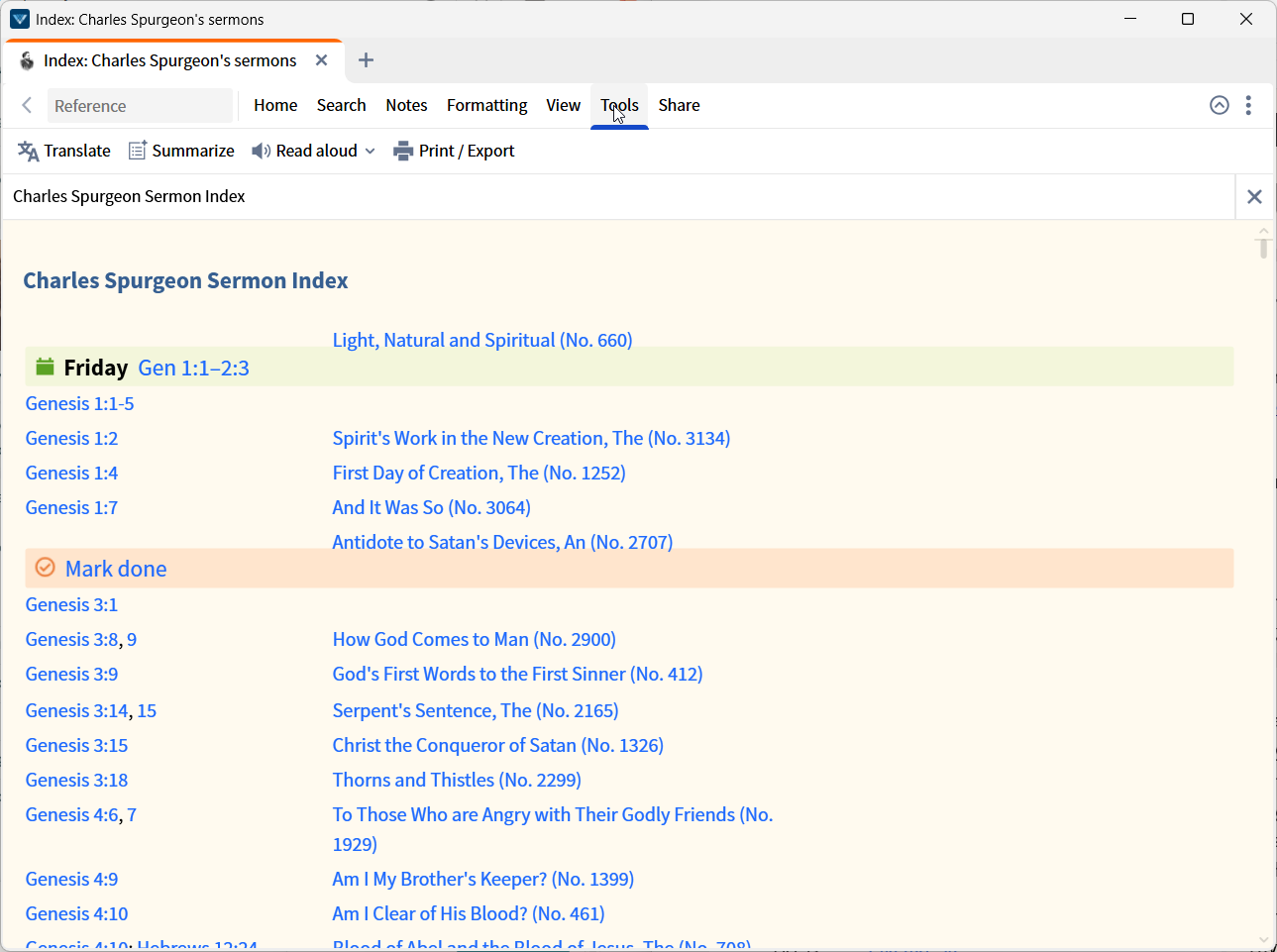Expand the Read aloud dropdown arrow

click(x=370, y=151)
